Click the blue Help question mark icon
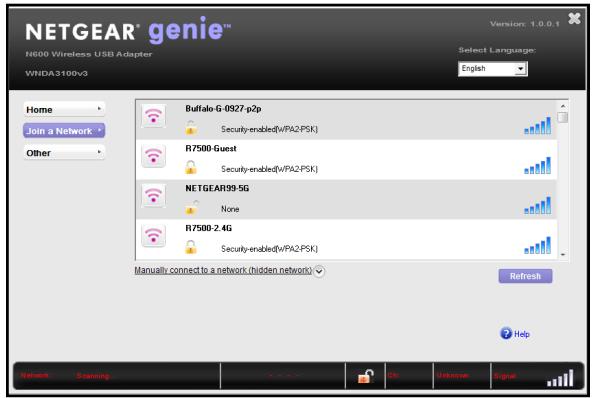Viewport: 593px width, 398px height. [x=506, y=333]
